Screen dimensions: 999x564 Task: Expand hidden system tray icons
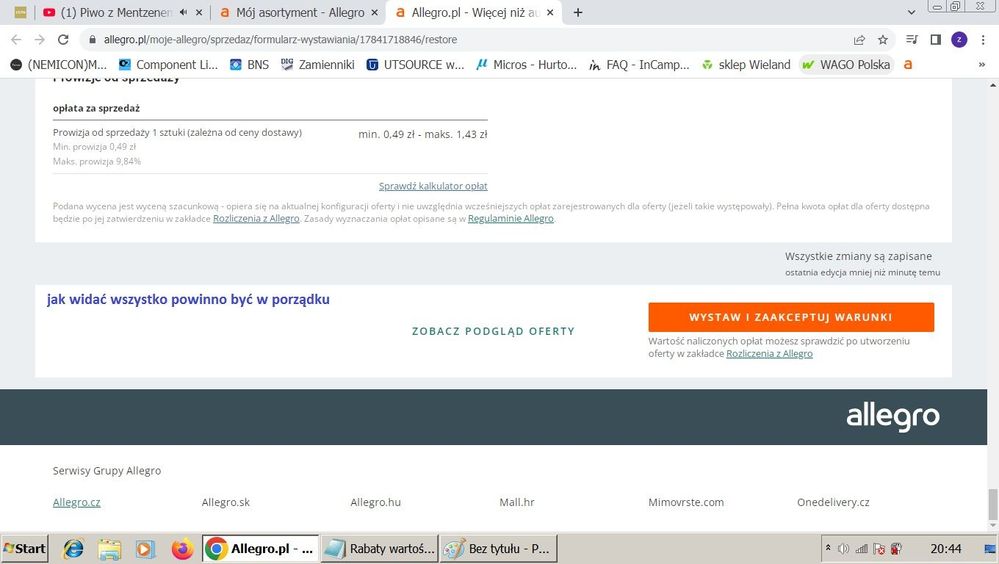click(x=830, y=549)
